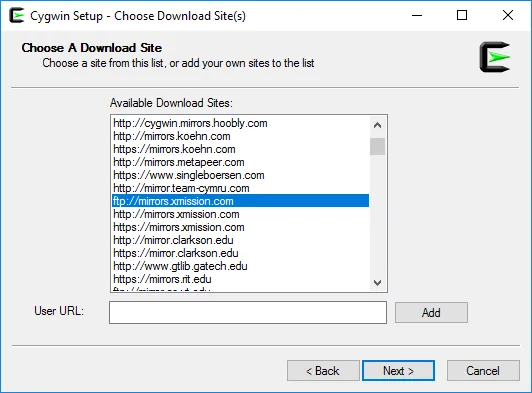Minimize the Cygwin Setup window
The height and width of the screenshot is (393, 532).
coord(417,15)
